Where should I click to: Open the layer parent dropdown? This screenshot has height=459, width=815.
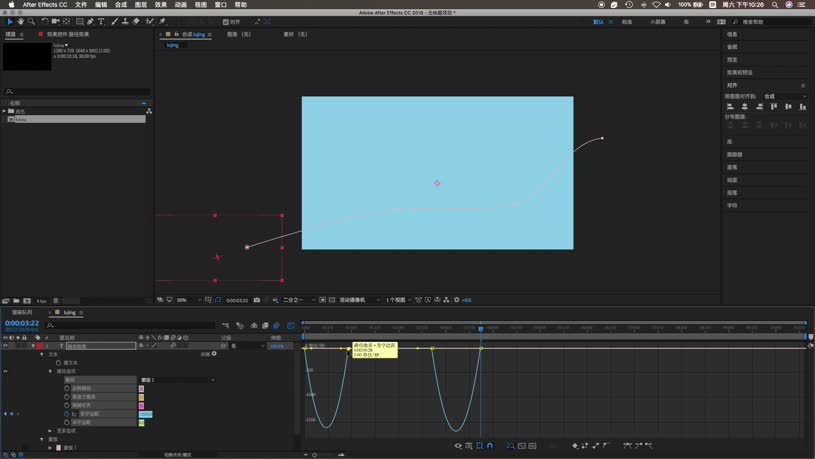[247, 346]
